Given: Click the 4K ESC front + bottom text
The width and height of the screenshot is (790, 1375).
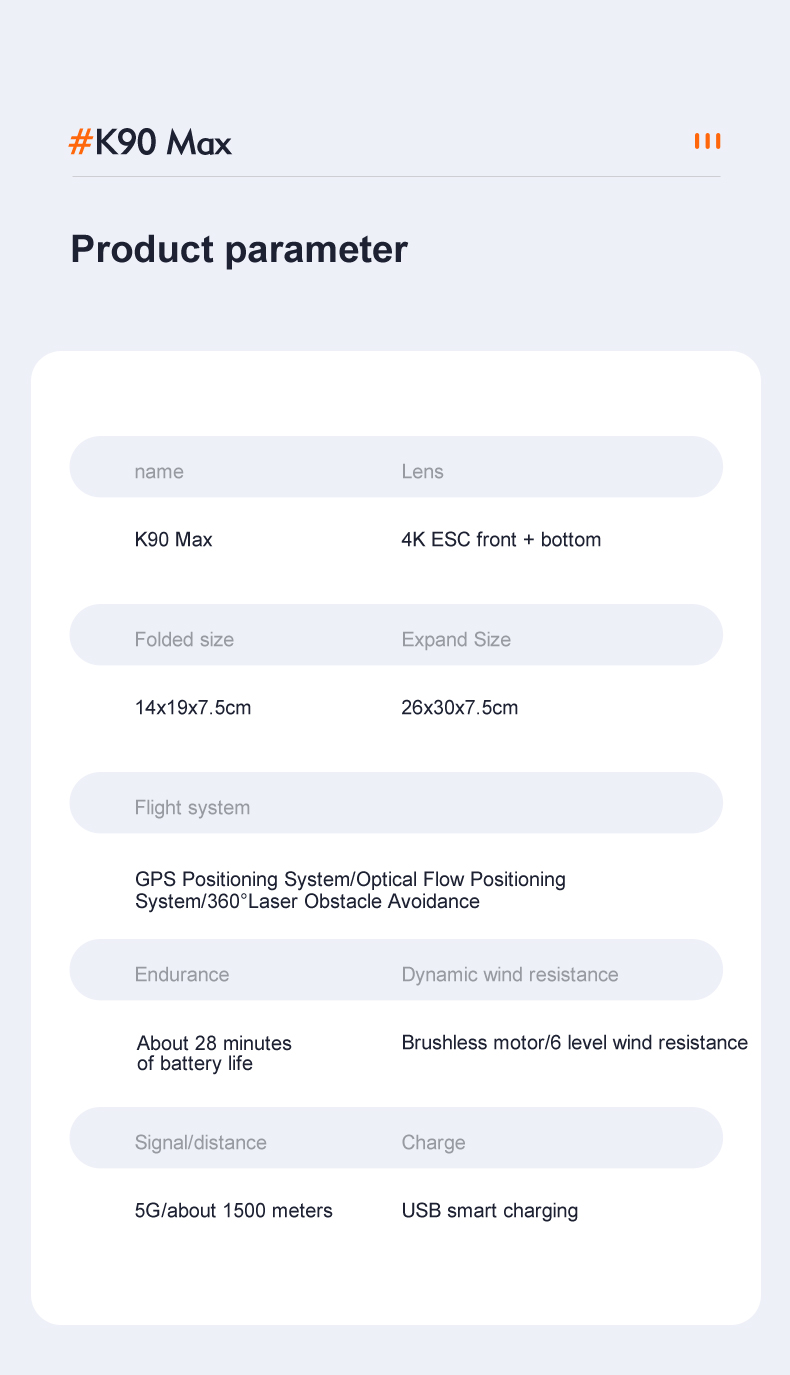Looking at the screenshot, I should click(501, 540).
